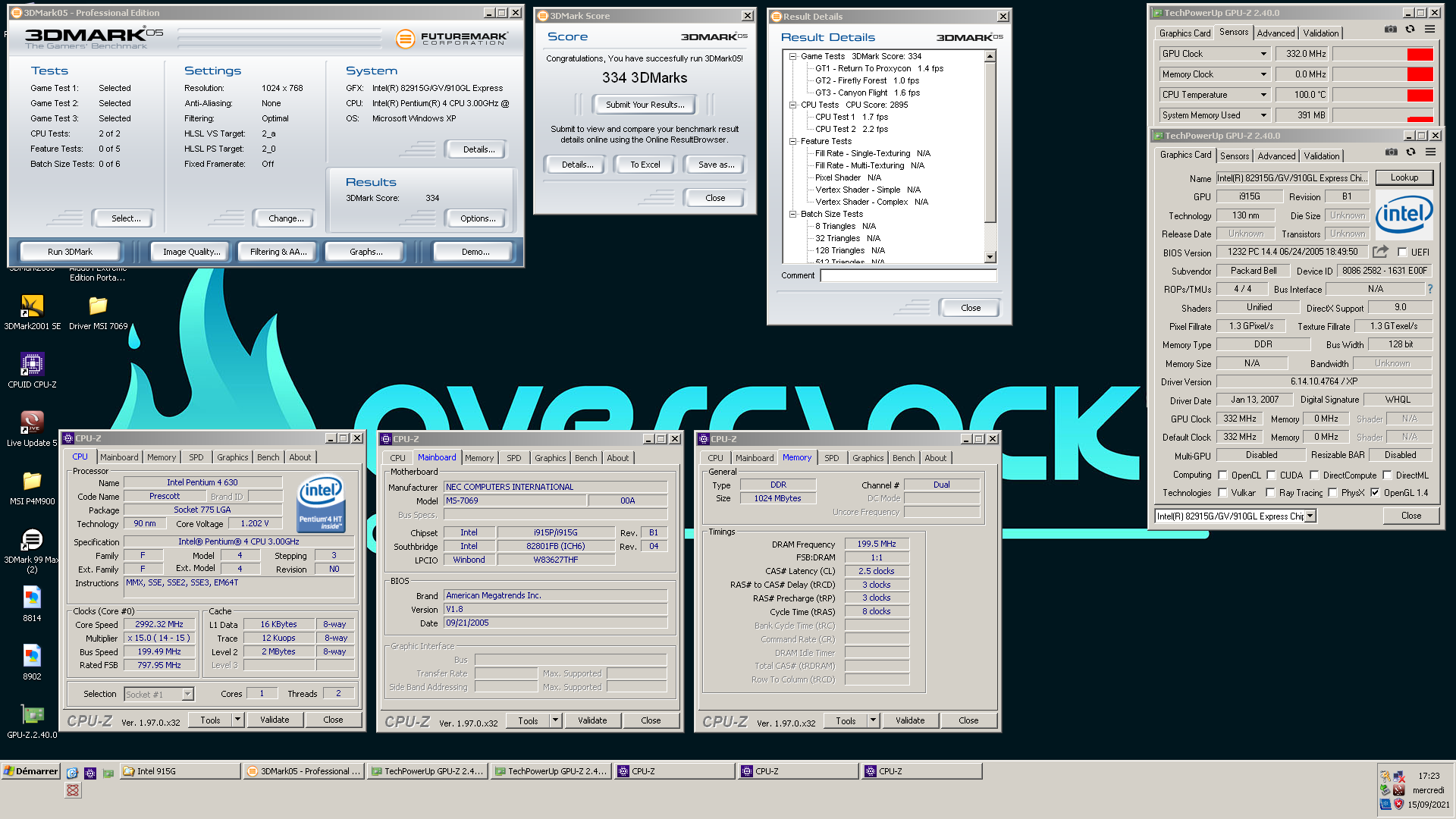
Task: Open CPU Temperature sensor dropdown
Action: pos(1263,95)
